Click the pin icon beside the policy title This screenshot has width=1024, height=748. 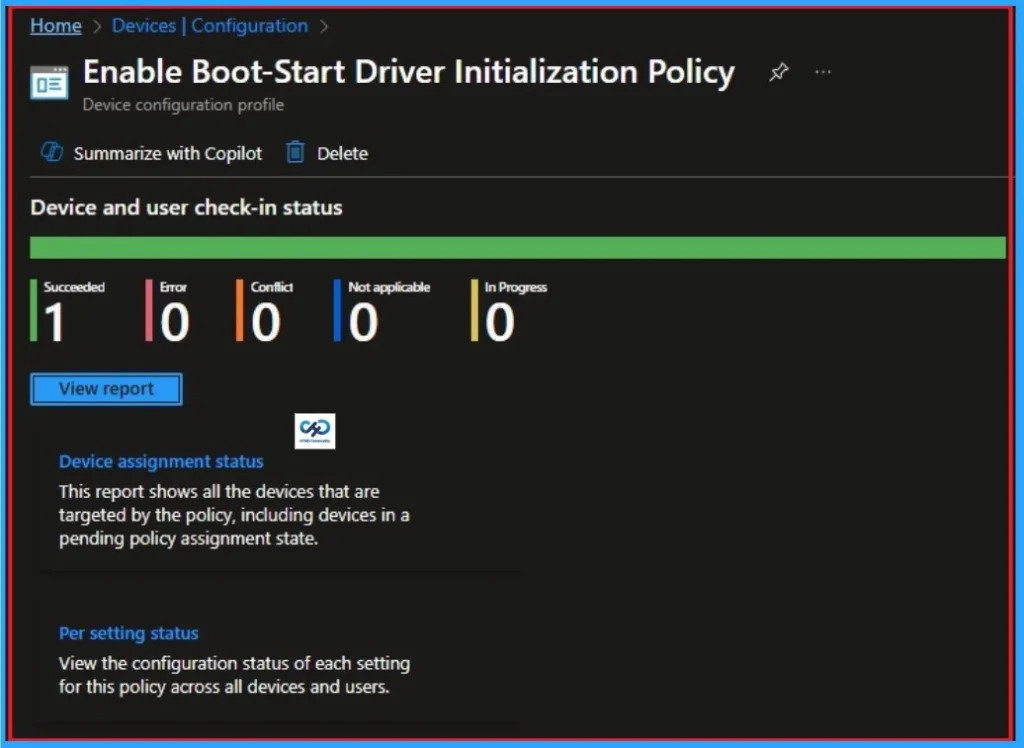[778, 71]
